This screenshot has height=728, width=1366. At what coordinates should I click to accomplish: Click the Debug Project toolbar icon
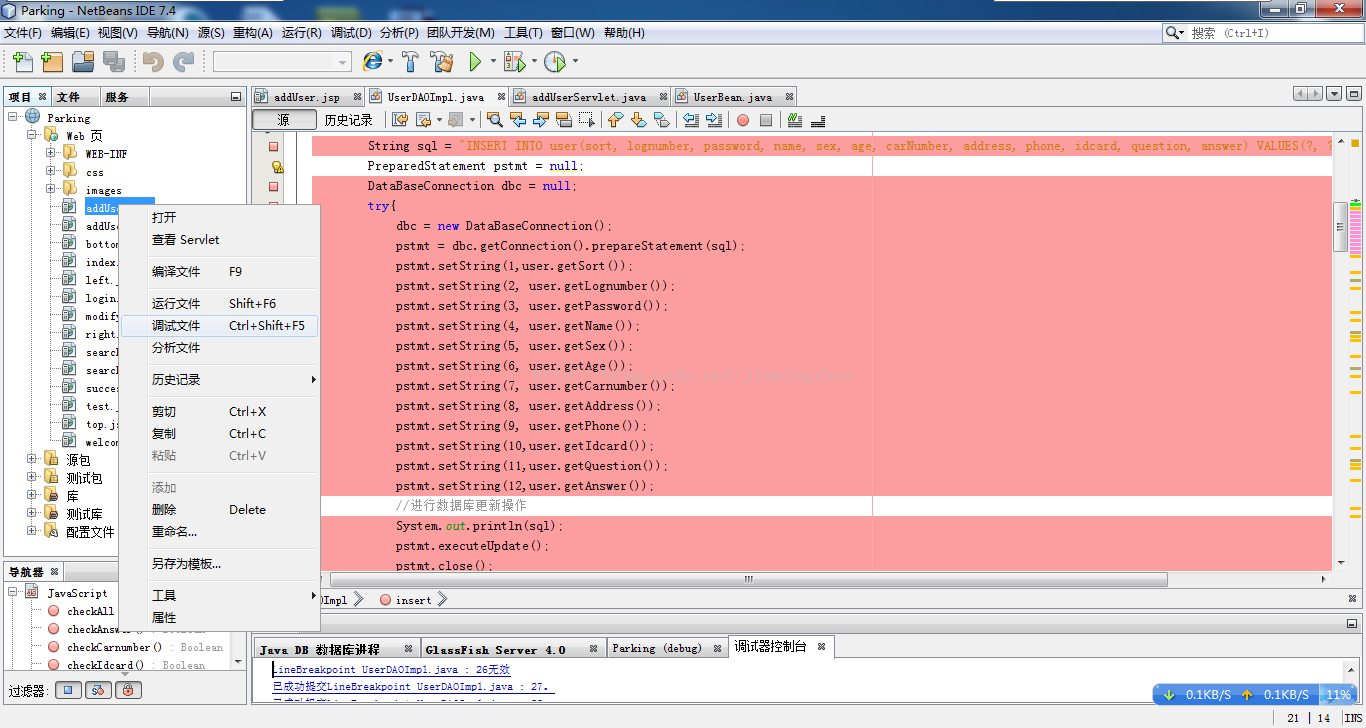pos(513,62)
